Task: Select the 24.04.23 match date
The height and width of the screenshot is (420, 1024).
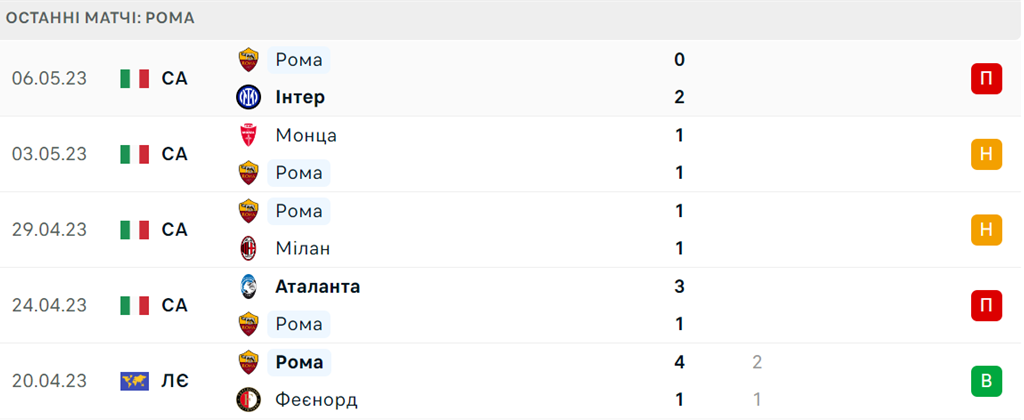Action: [x=50, y=305]
